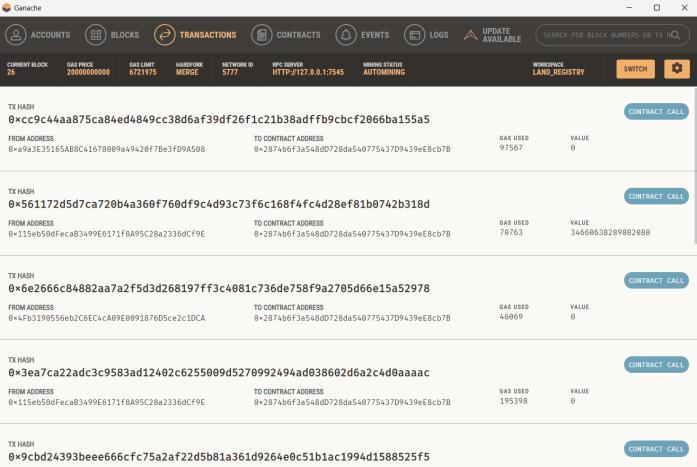The height and width of the screenshot is (467, 697).
Task: Click the Ganache app logo in title bar
Action: (x=7, y=8)
